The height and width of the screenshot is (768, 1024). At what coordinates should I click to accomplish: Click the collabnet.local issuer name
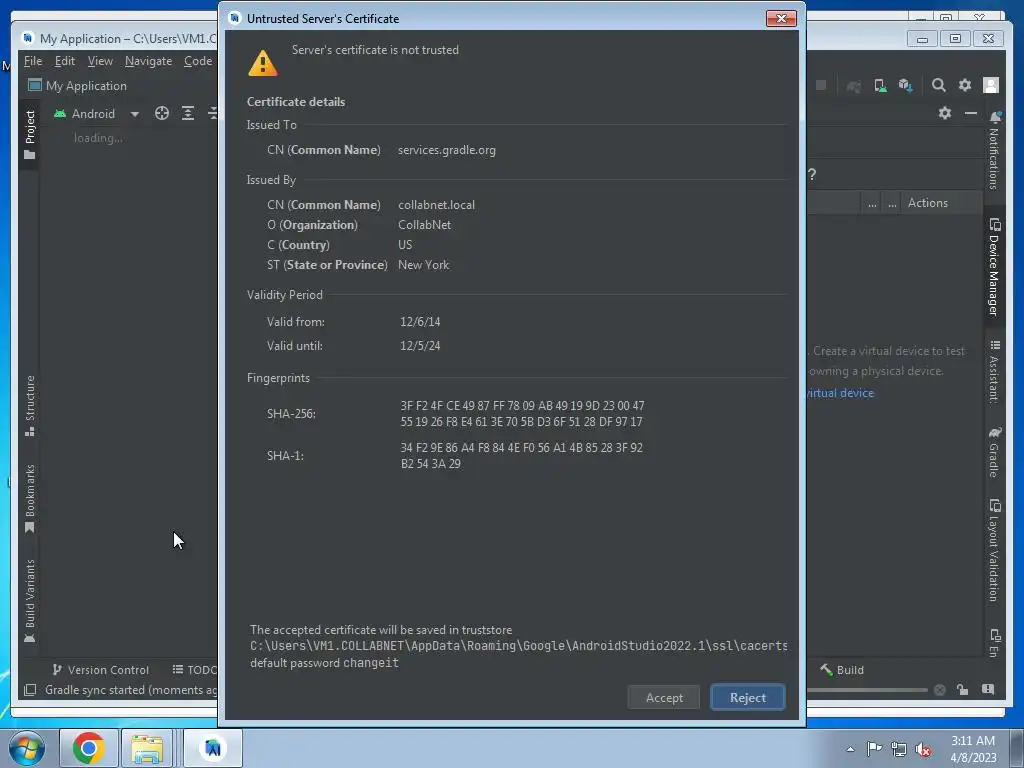coord(436,205)
